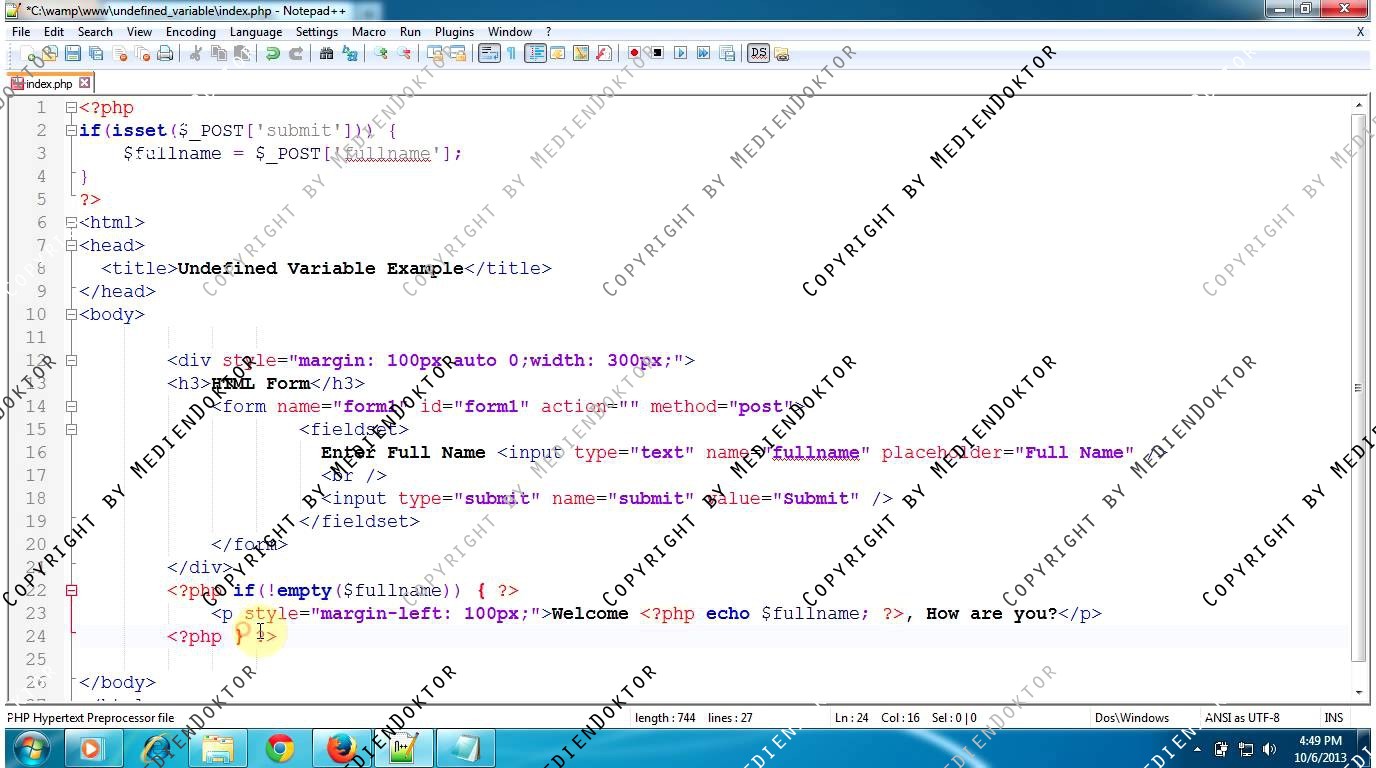Click the Save file toolbar icon
Image resolution: width=1376 pixels, height=768 pixels.
(73, 54)
